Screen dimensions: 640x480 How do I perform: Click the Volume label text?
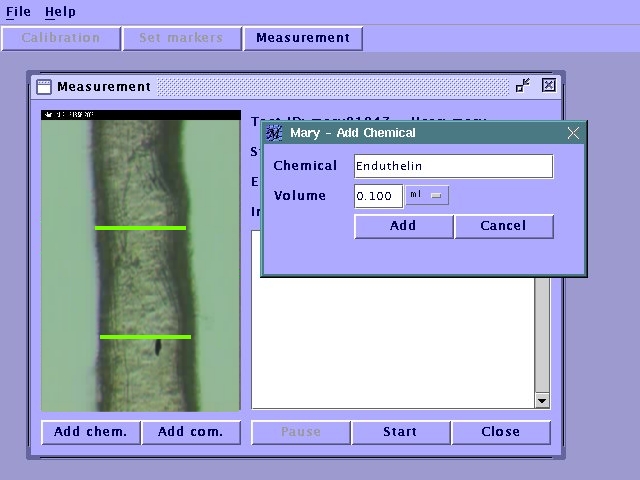(300, 196)
